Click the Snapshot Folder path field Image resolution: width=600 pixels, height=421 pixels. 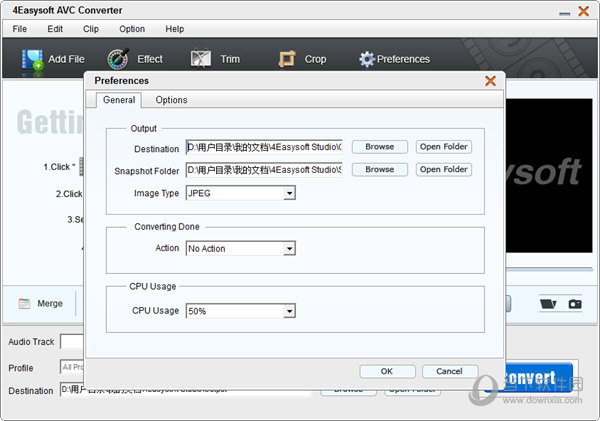coord(264,170)
